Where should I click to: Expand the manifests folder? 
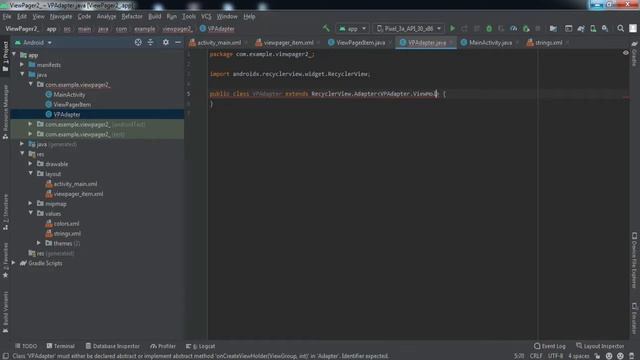pos(22,64)
